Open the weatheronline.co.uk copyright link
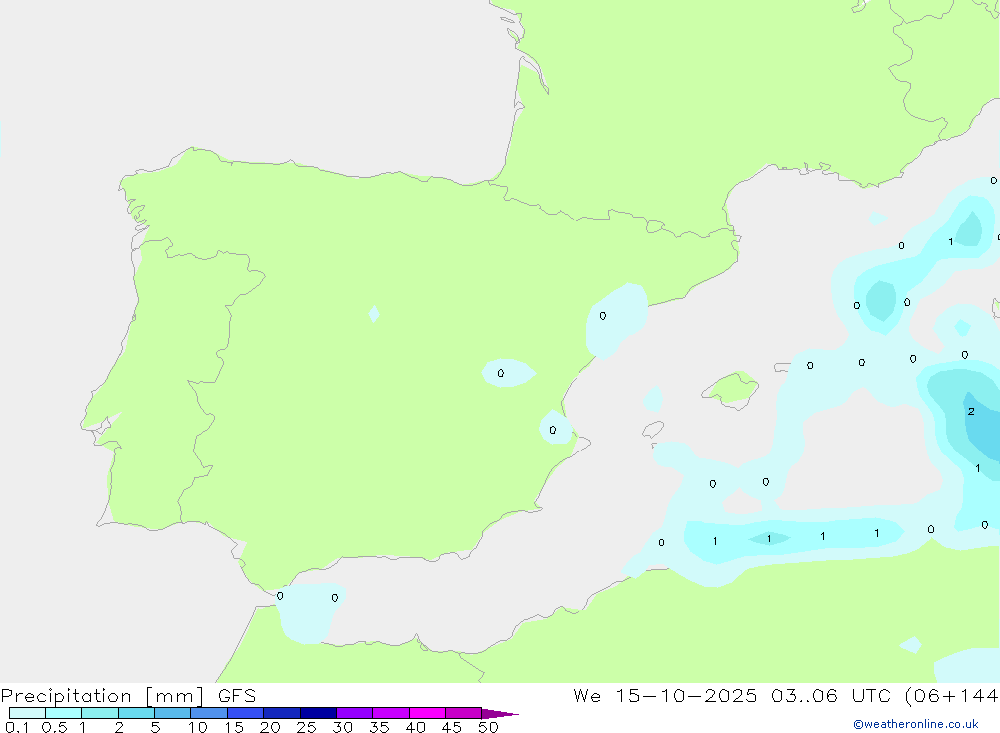The width and height of the screenshot is (1000, 733). coord(916,724)
